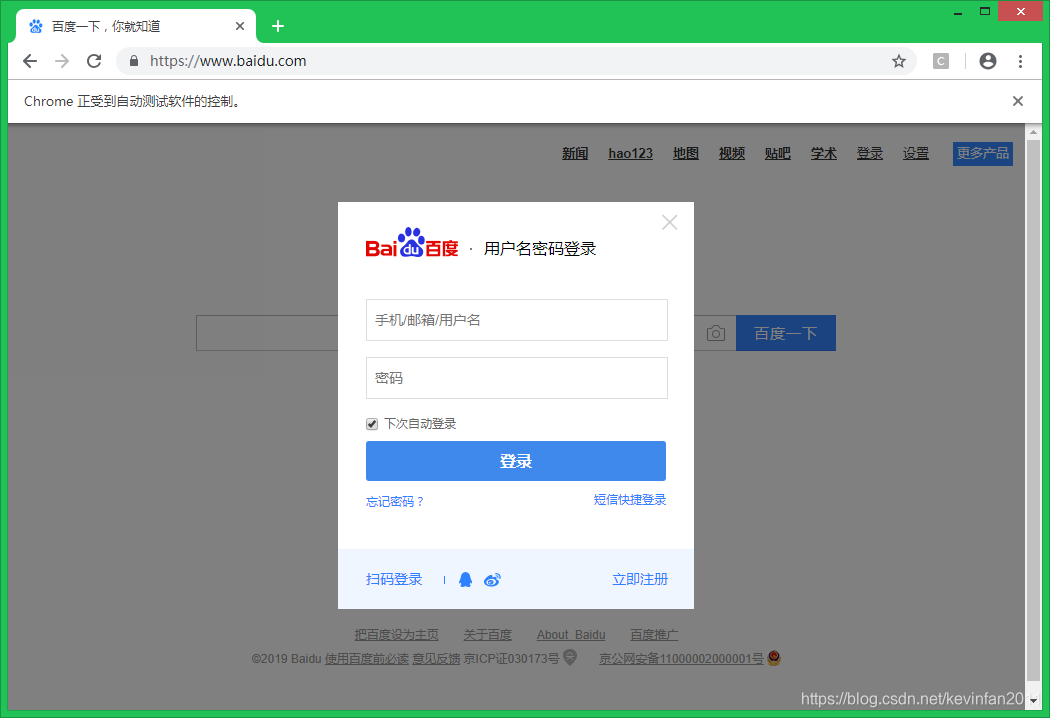Switch to 扫码登录
The image size is (1050, 718).
point(394,579)
